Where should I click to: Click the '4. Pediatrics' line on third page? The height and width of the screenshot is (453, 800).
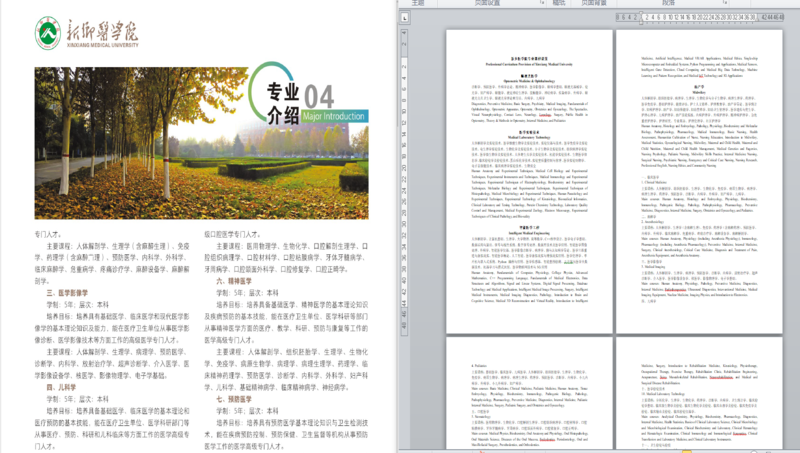(x=479, y=366)
